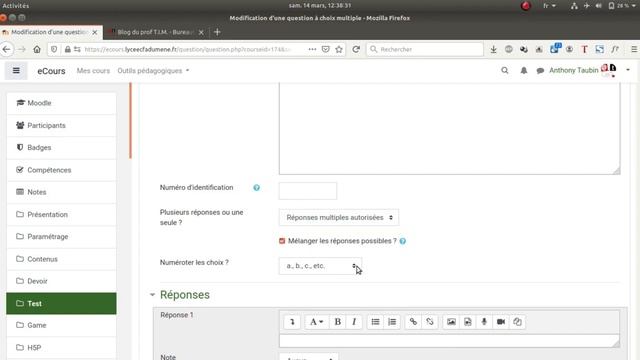Click the Numéro d'identification input field
This screenshot has height=360, width=640.
[x=308, y=191]
